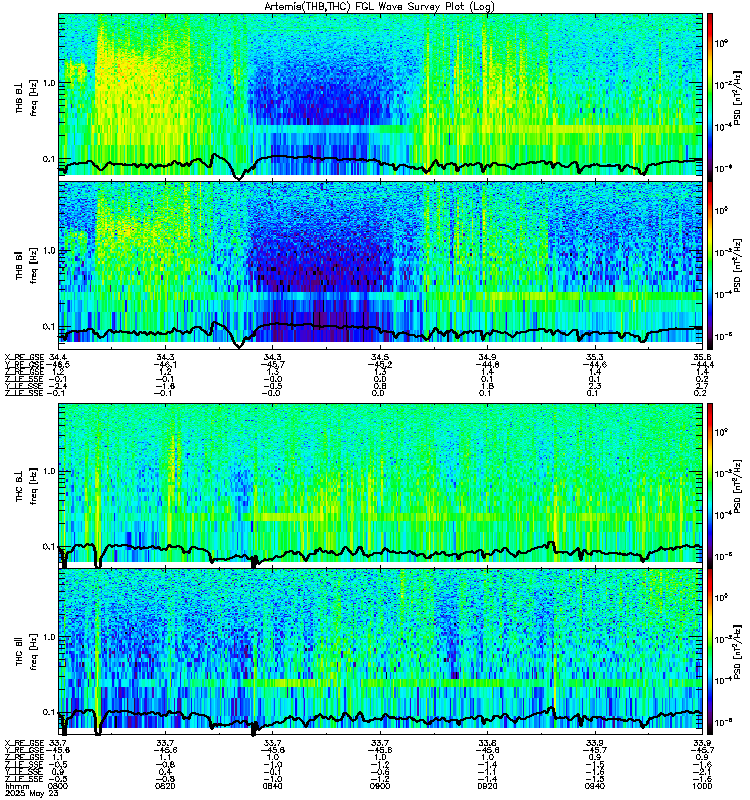
Task: Click the 1.0 frequency tick of THB B∥ panel
Action: (x=48, y=251)
